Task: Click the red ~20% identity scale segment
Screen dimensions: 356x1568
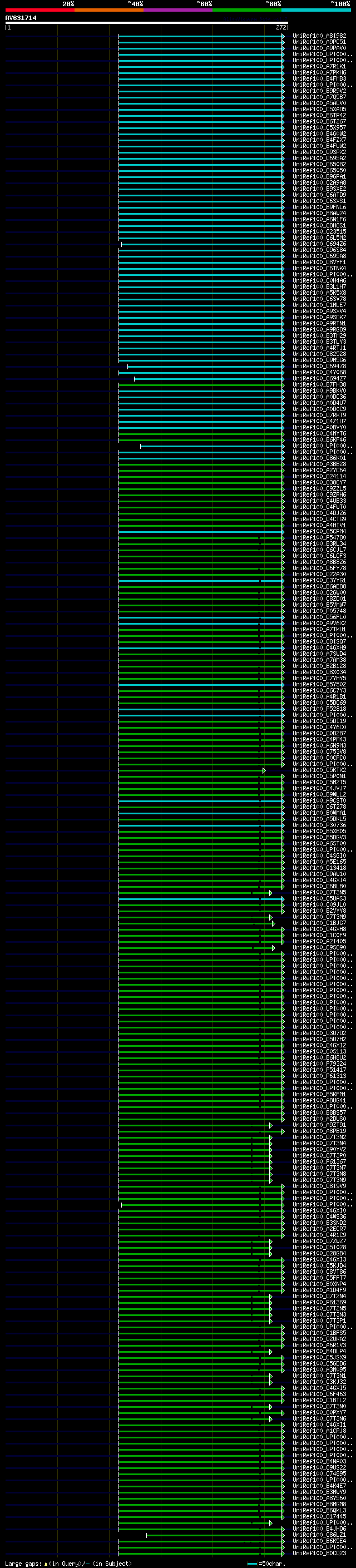Action: pyautogui.click(x=39, y=10)
